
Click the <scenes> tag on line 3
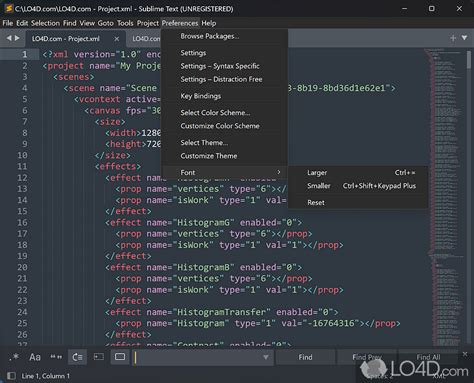tap(74, 77)
